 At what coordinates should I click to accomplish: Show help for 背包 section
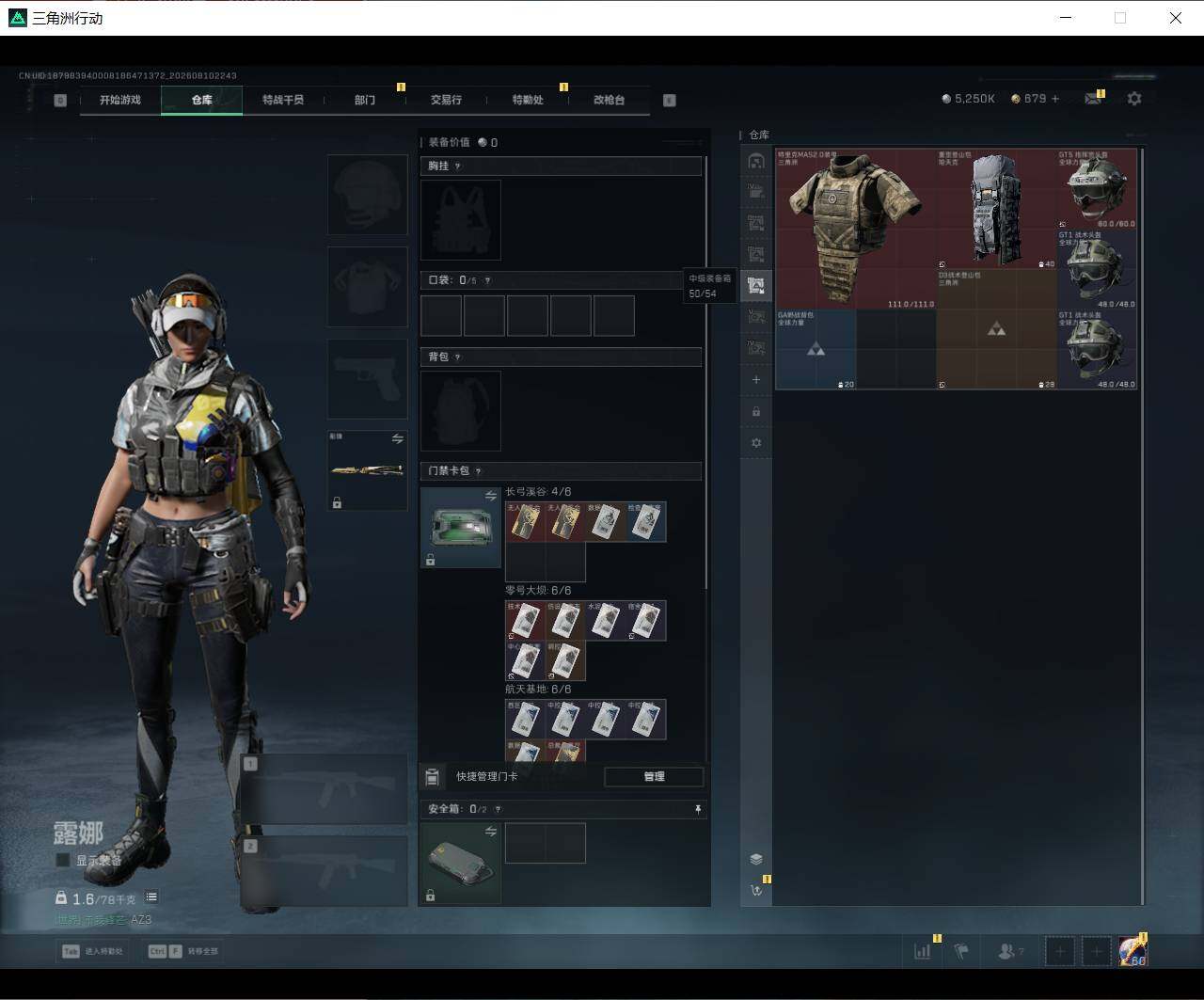458,357
